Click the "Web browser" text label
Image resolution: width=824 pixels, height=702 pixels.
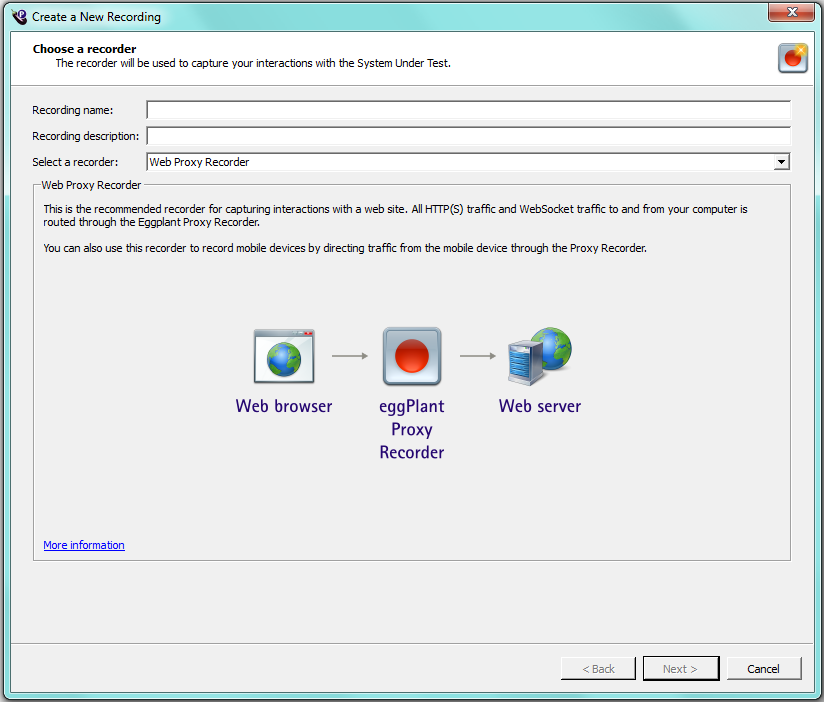284,406
